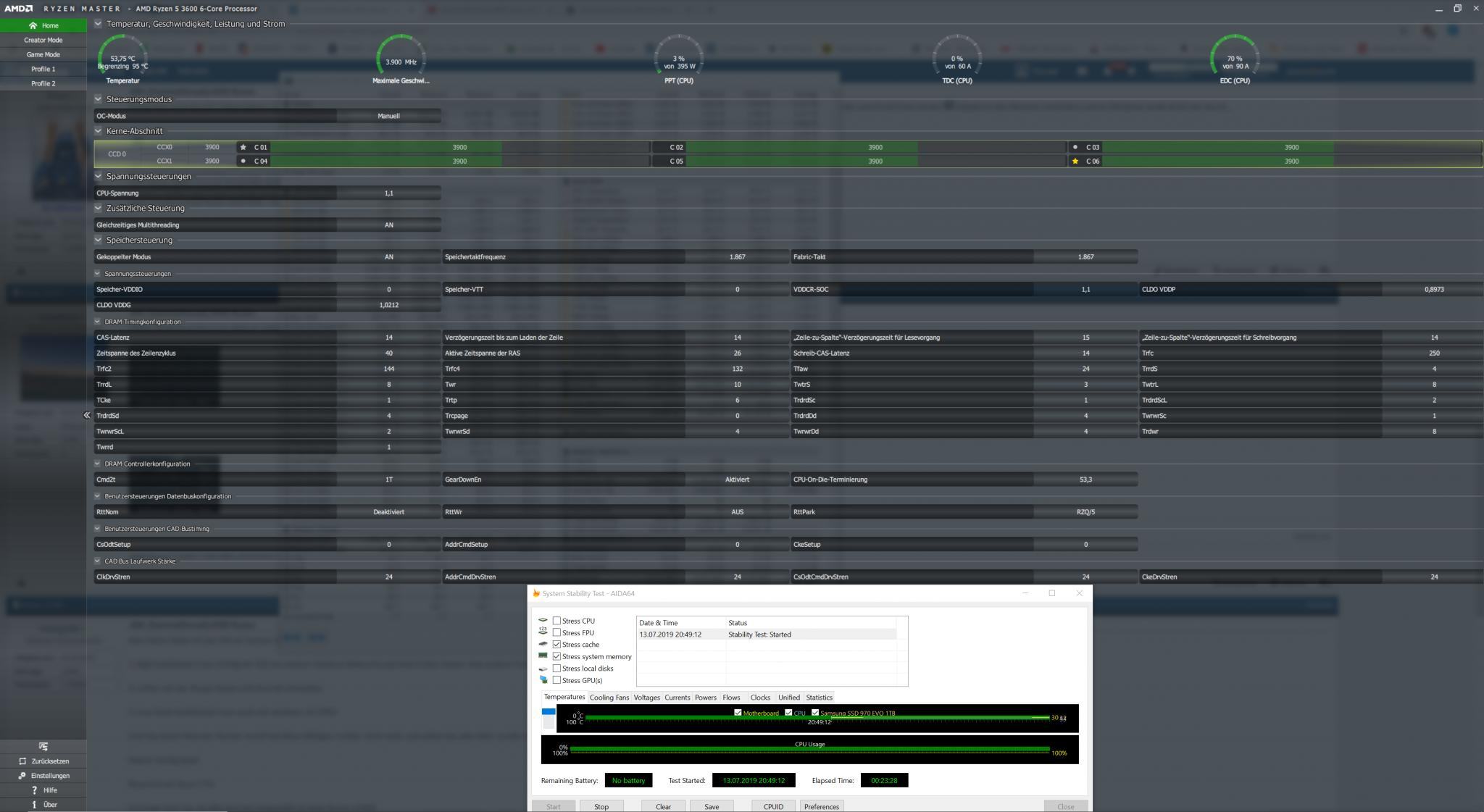Screen dimensions: 1484x812
Task: Enable the Stress CPU checkbox
Action: pyautogui.click(x=556, y=621)
